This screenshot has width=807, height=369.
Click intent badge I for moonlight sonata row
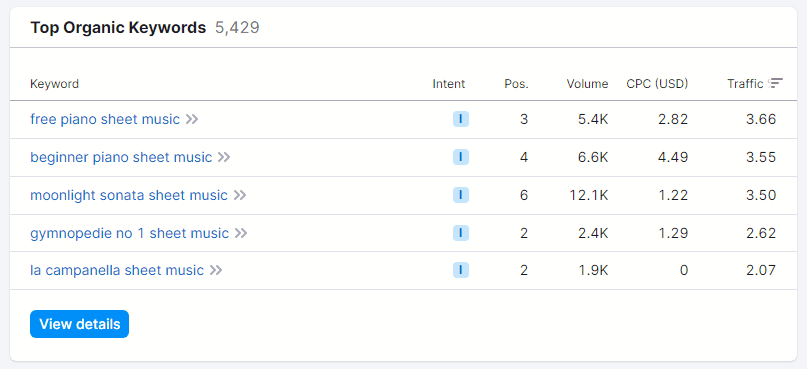[461, 195]
